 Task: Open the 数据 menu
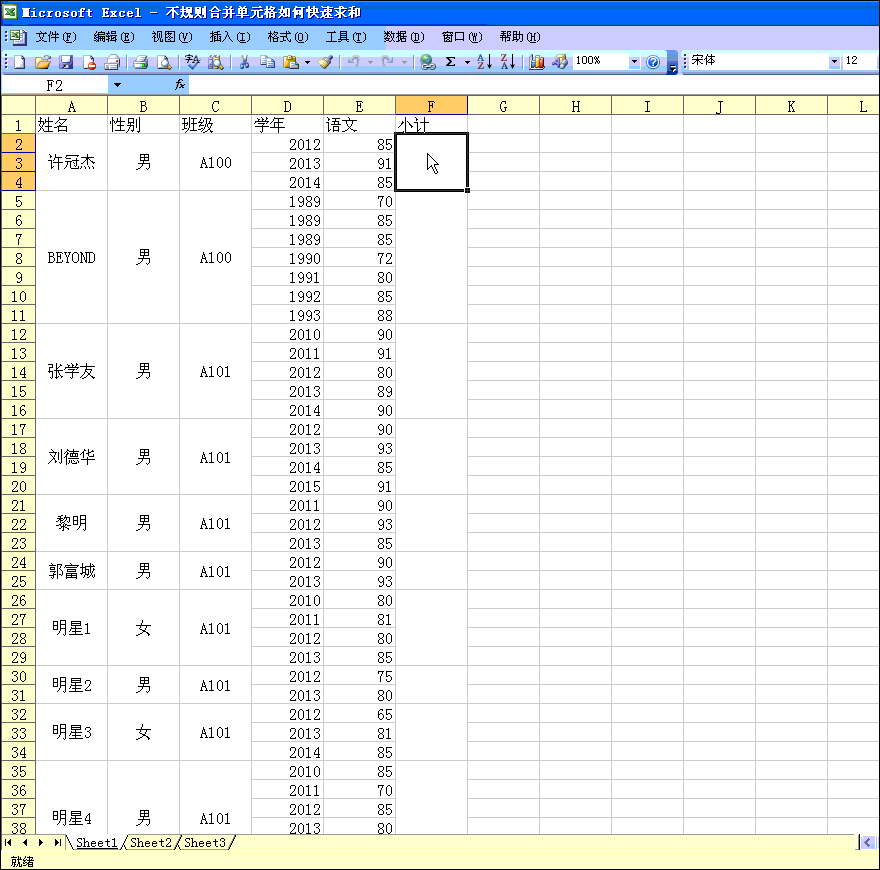point(403,37)
